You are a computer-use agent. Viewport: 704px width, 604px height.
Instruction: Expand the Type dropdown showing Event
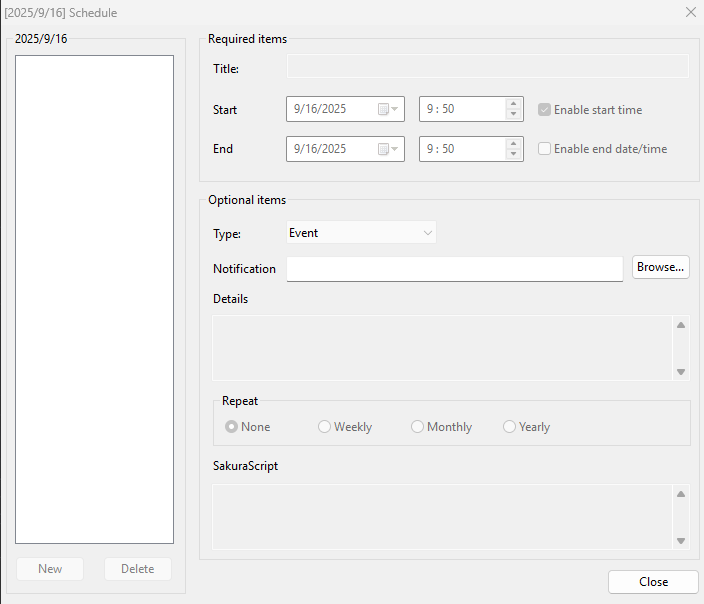pyautogui.click(x=361, y=233)
